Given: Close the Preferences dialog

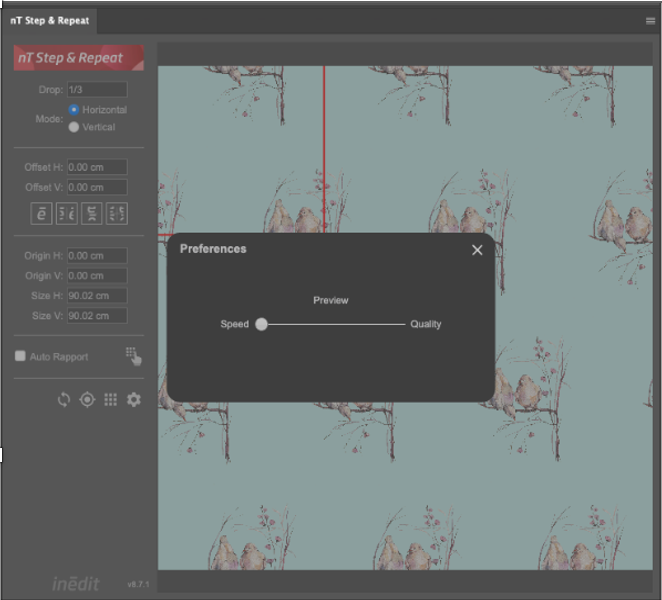Looking at the screenshot, I should pos(477,250).
